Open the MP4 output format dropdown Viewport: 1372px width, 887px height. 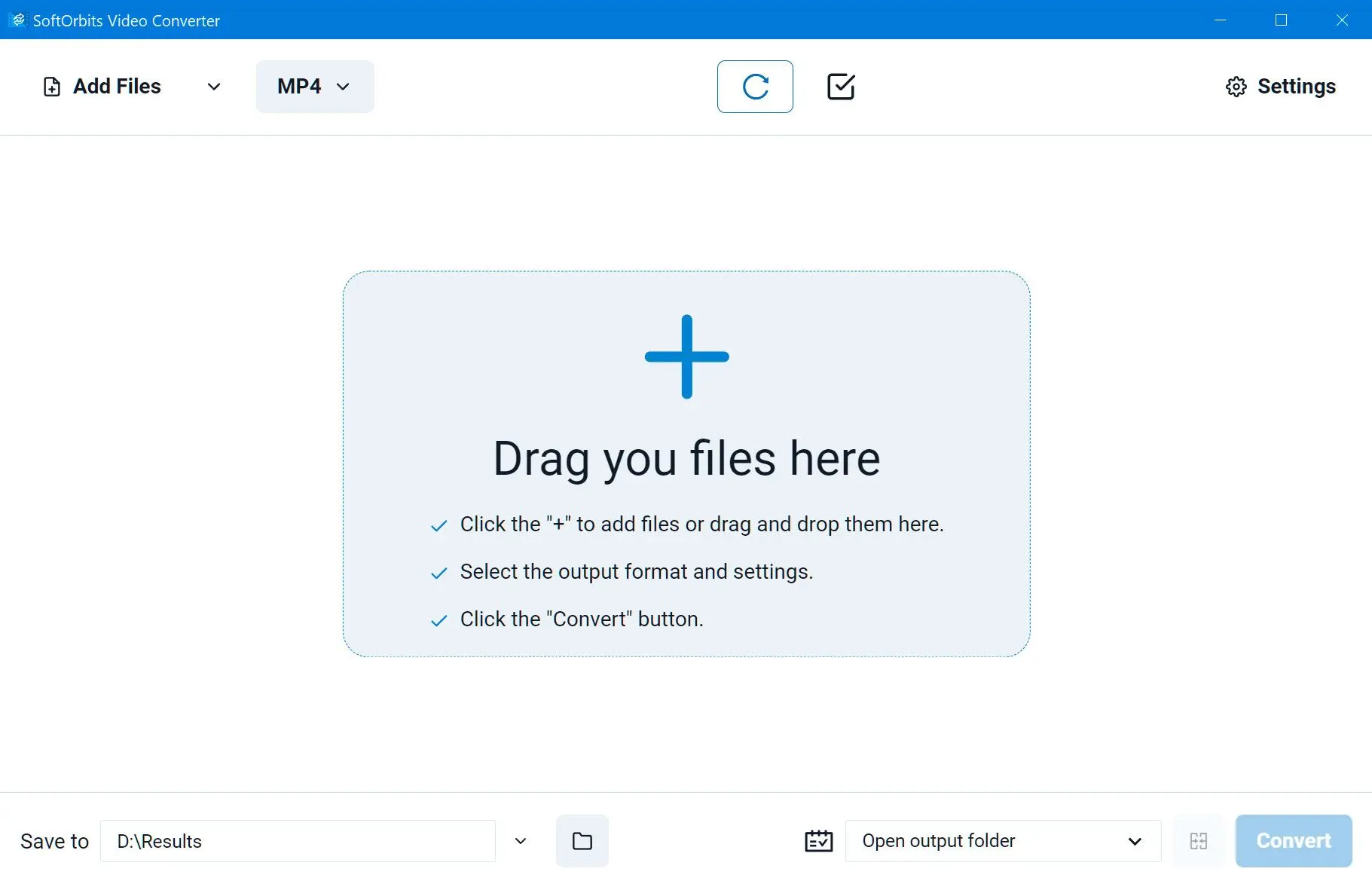click(315, 87)
